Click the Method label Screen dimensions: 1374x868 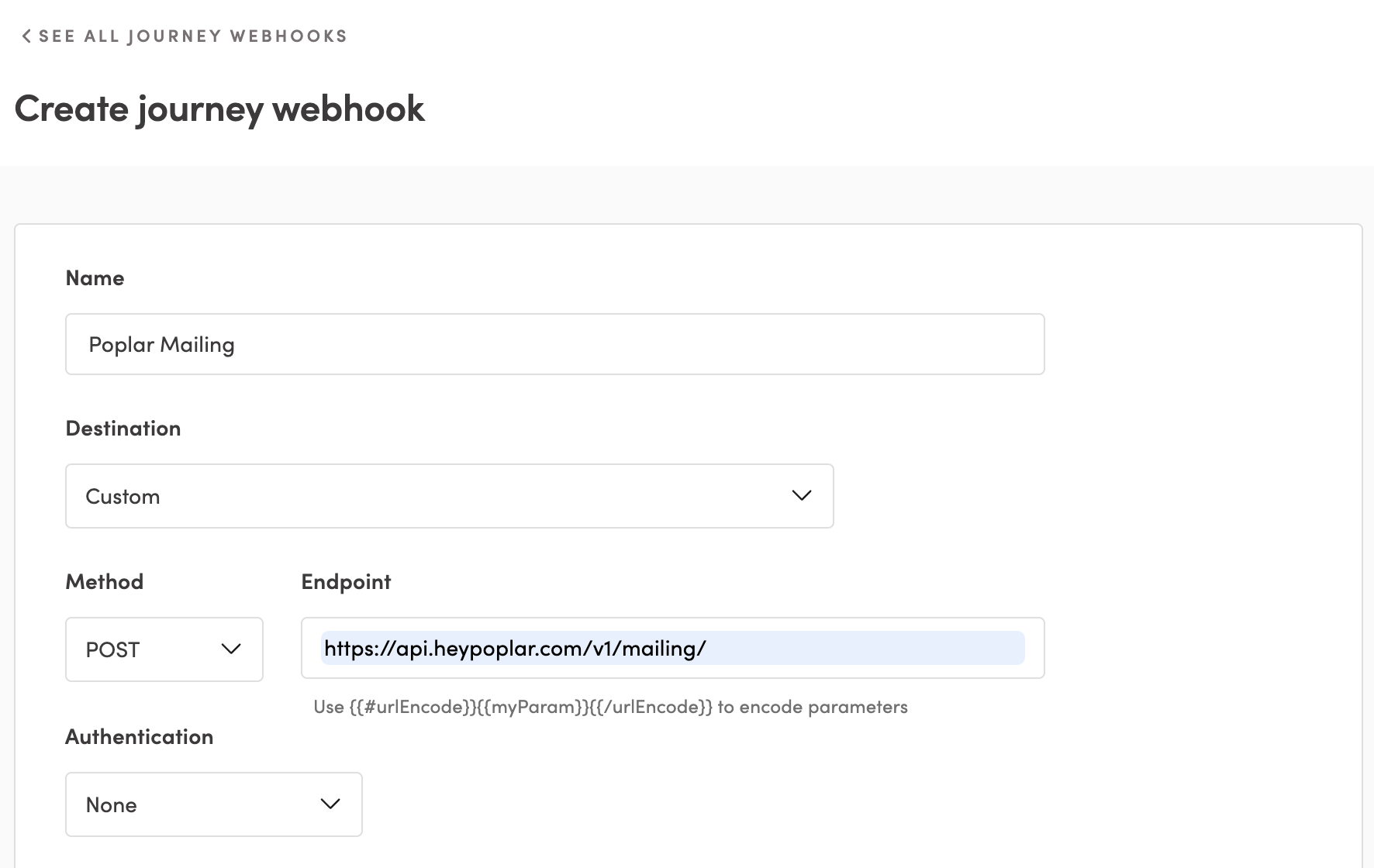point(105,582)
